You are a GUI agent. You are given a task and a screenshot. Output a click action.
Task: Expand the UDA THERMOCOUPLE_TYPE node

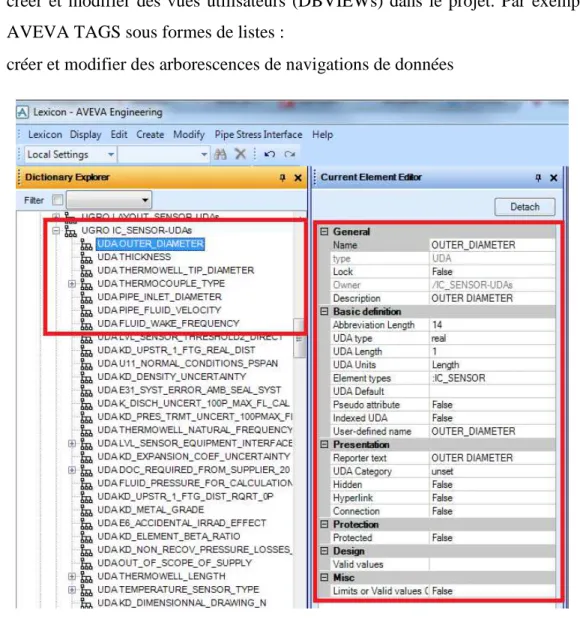pos(72,283)
